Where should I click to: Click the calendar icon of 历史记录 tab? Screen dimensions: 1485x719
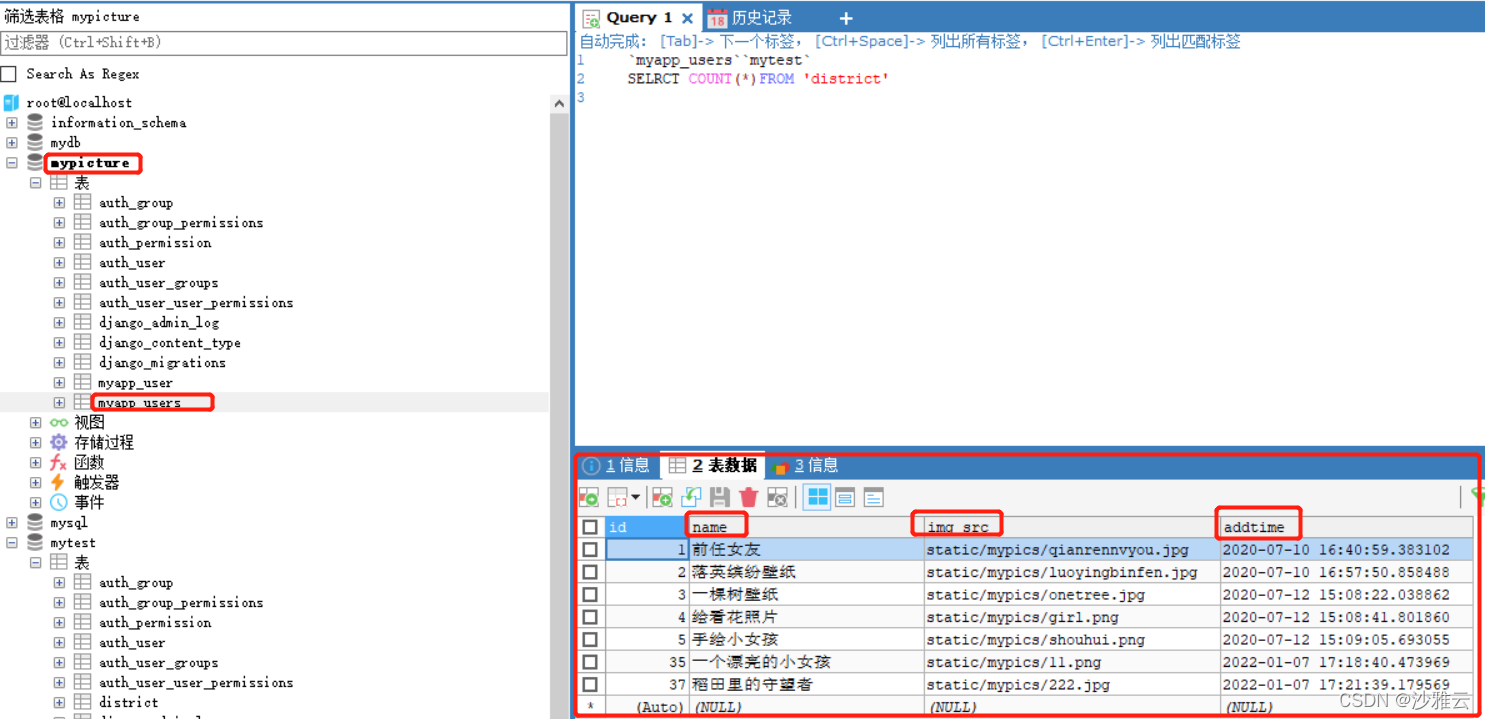pyautogui.click(x=717, y=18)
